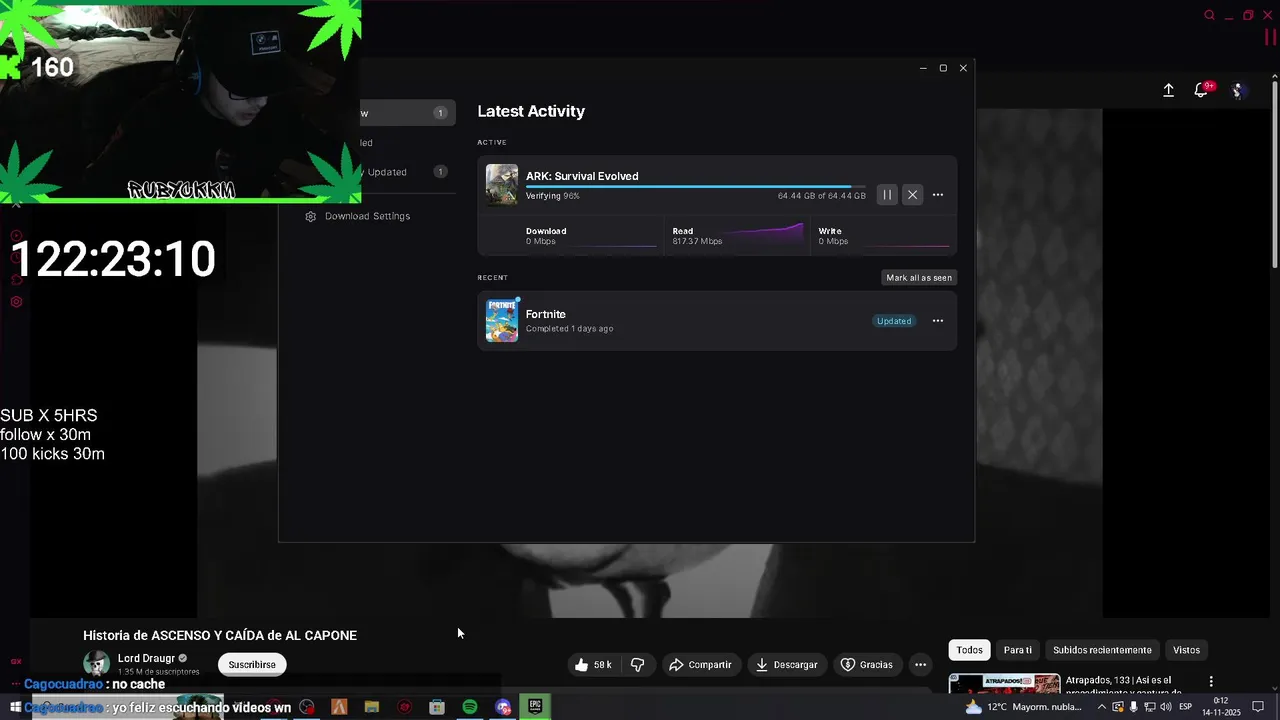
Task: Open more actions menu beside Gracias
Action: [x=921, y=665]
